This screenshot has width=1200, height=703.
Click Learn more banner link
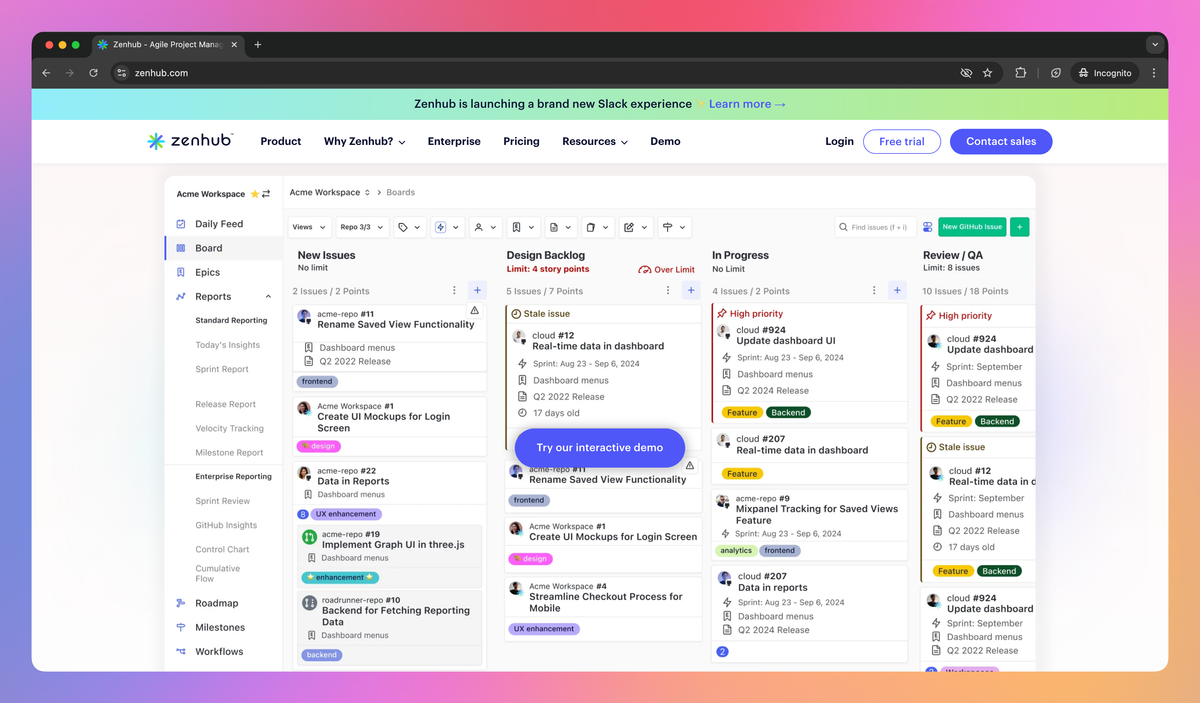(x=747, y=104)
